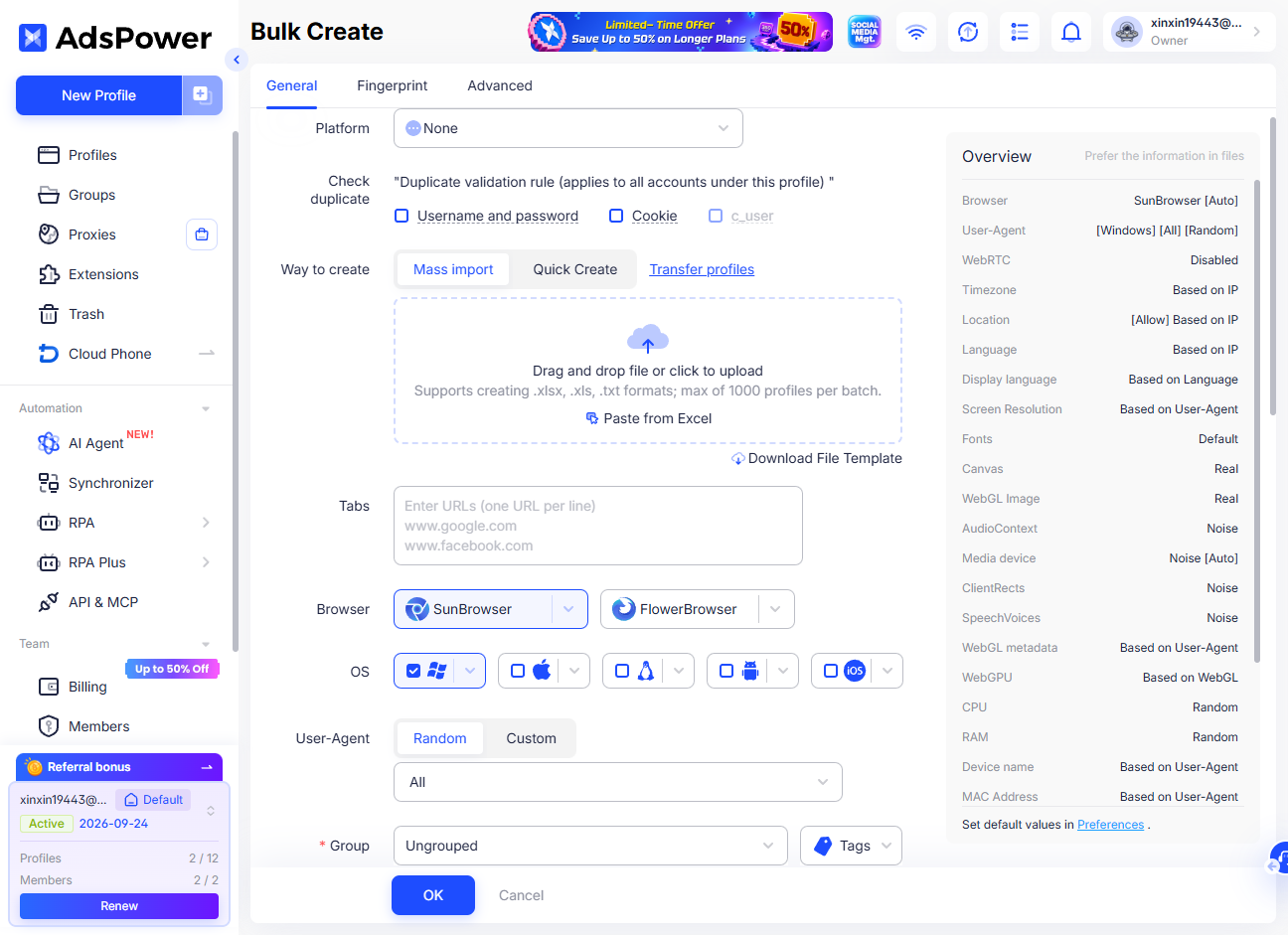Expand the Tags dropdown
1288x935 pixels.
[851, 846]
